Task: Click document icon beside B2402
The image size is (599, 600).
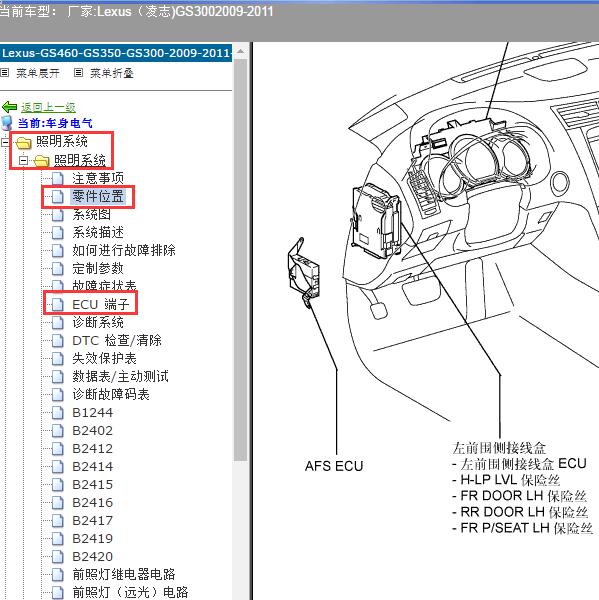Action: (x=57, y=430)
